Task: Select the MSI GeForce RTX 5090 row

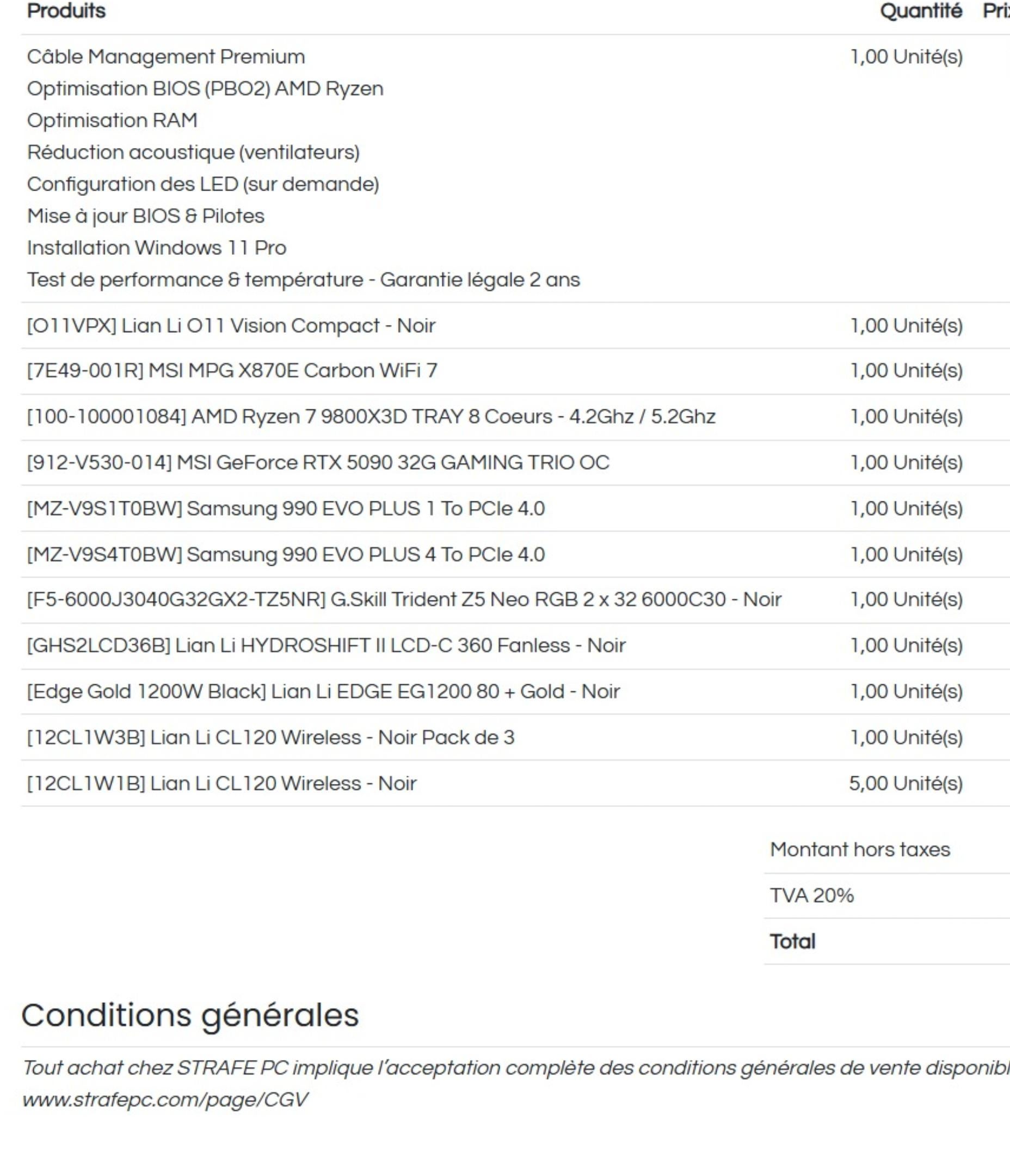Action: [318, 463]
